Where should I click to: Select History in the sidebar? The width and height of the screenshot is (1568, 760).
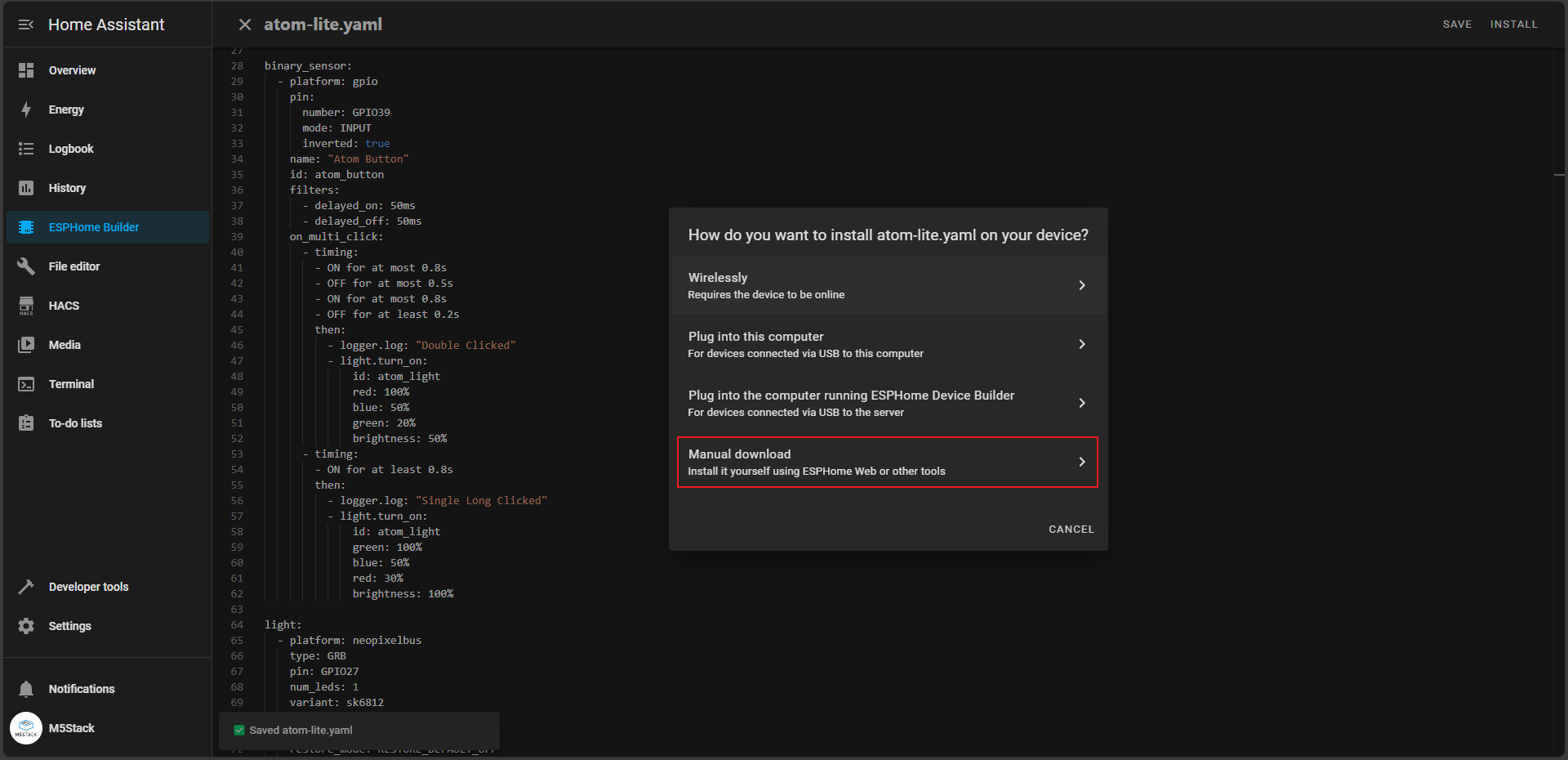(x=108, y=188)
